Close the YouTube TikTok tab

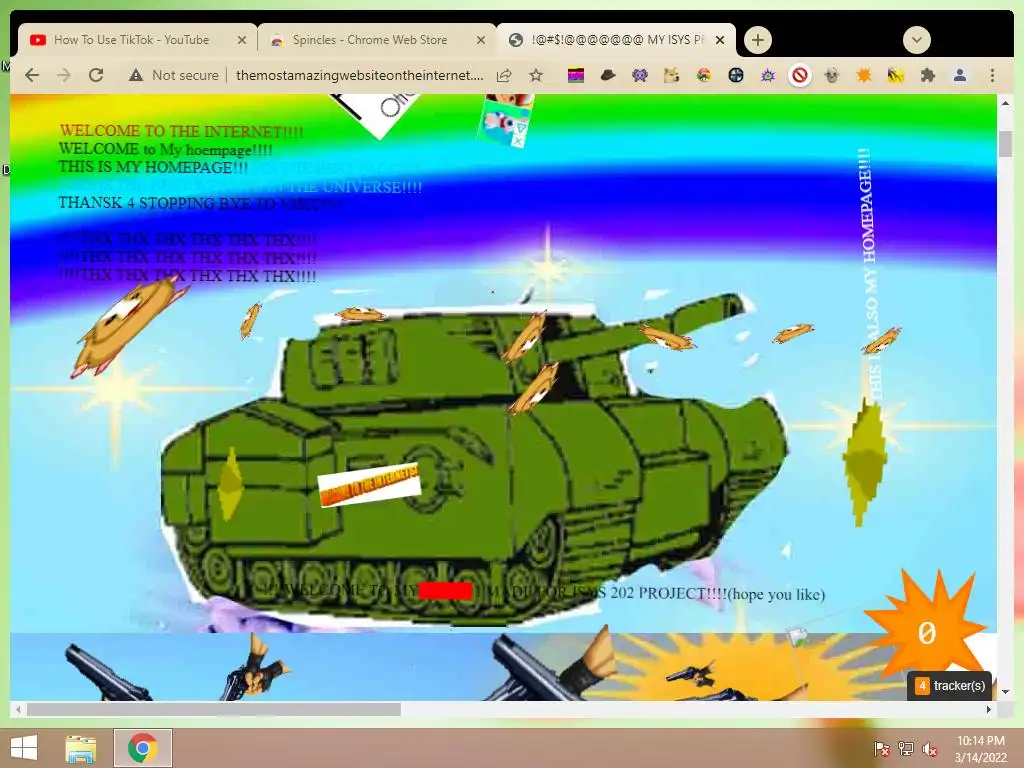[x=242, y=40]
